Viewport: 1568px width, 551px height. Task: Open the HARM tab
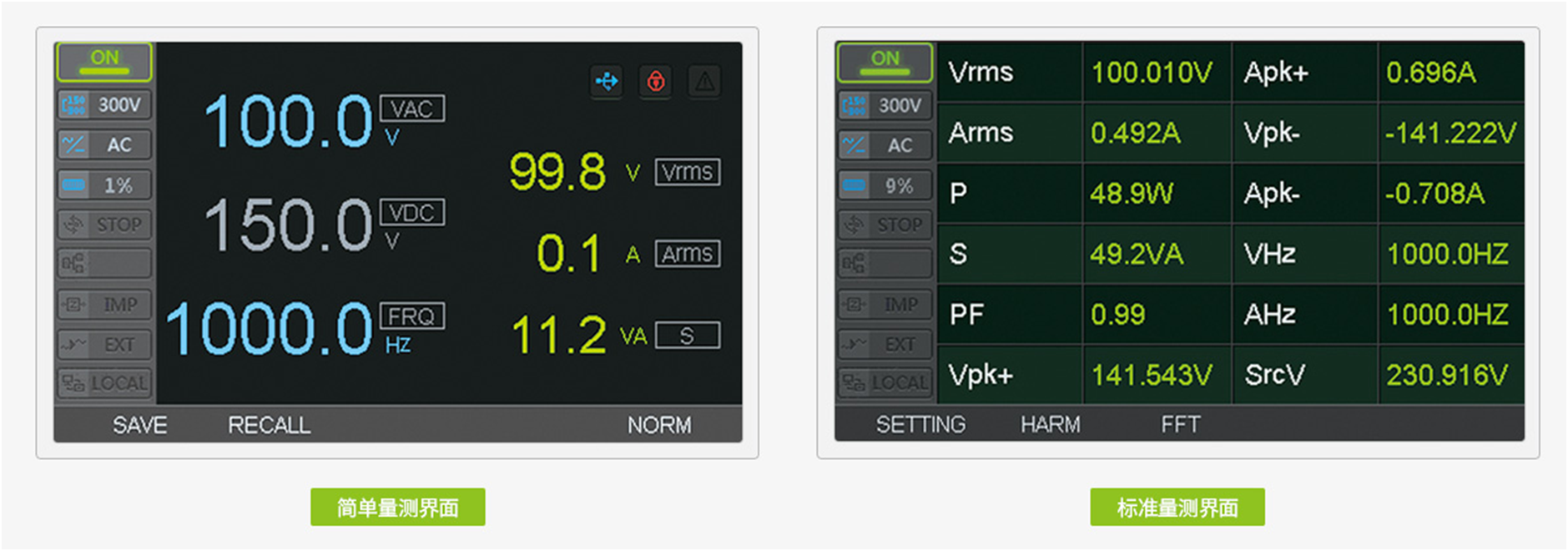pyautogui.click(x=1050, y=425)
